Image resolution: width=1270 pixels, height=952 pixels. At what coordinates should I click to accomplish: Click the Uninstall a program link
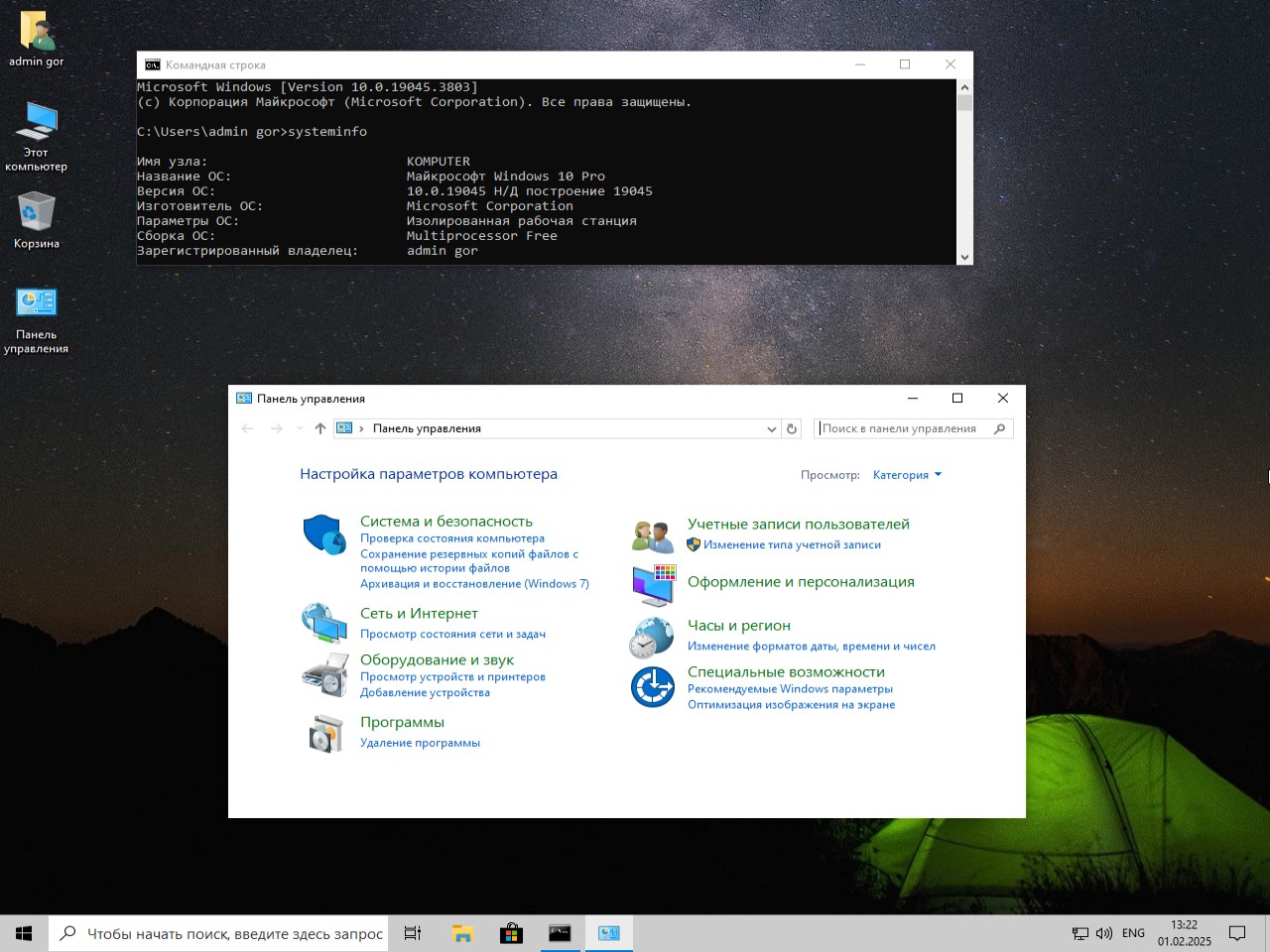pos(420,743)
